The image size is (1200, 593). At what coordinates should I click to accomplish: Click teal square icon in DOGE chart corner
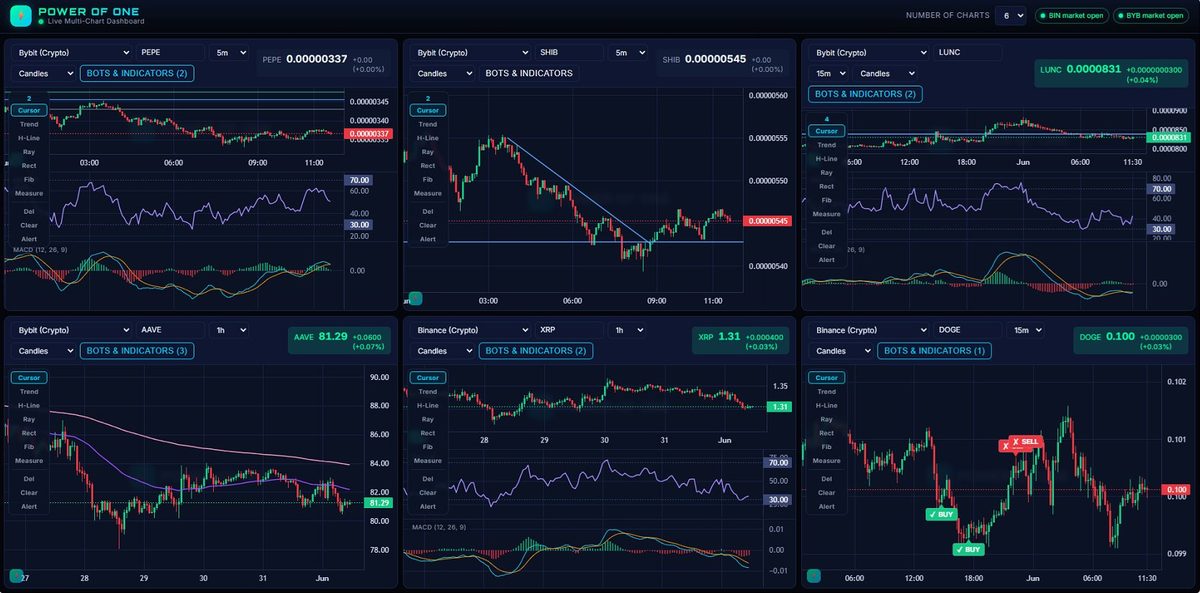(x=814, y=576)
